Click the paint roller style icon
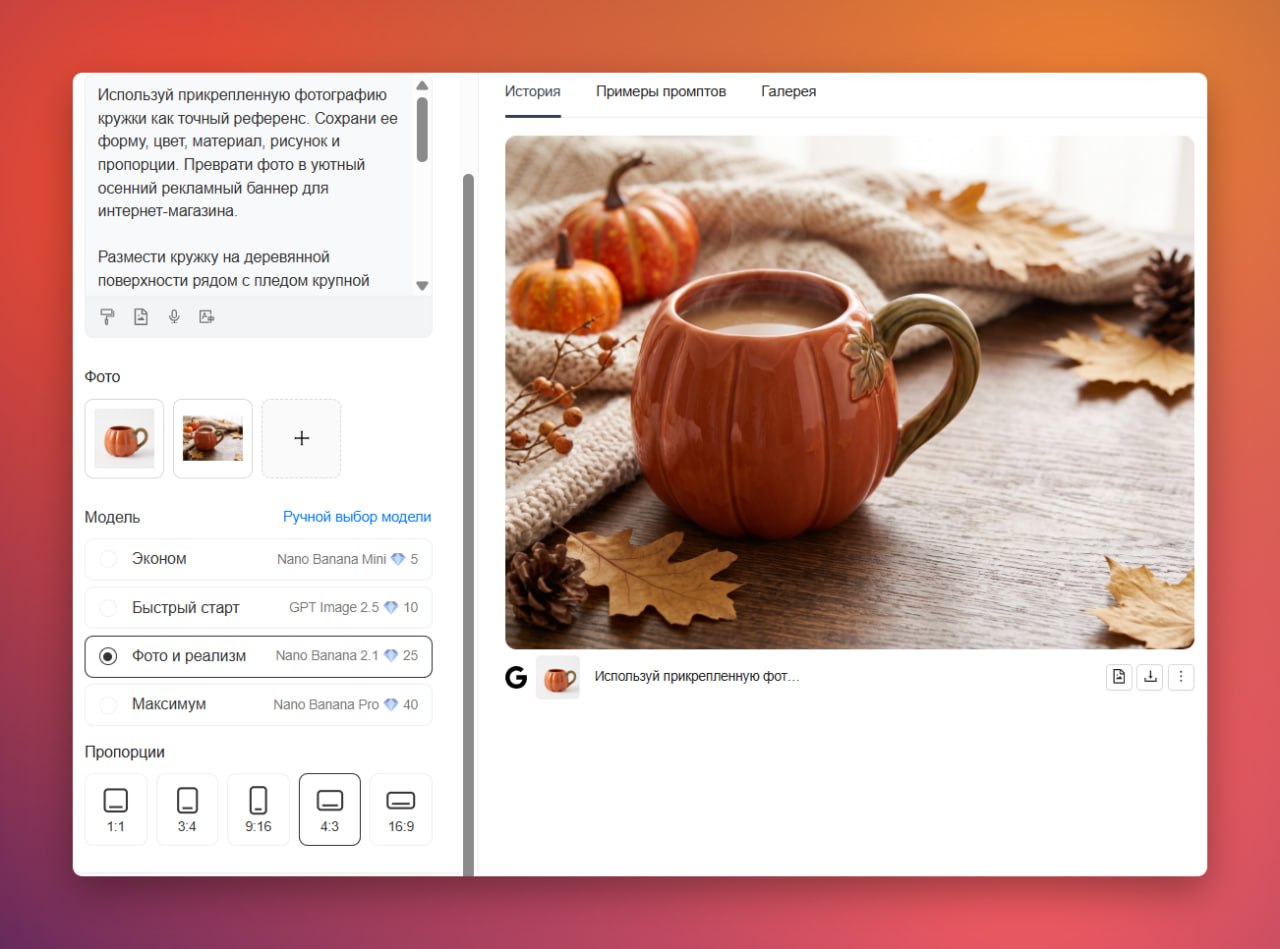This screenshot has height=949, width=1280. 108,317
